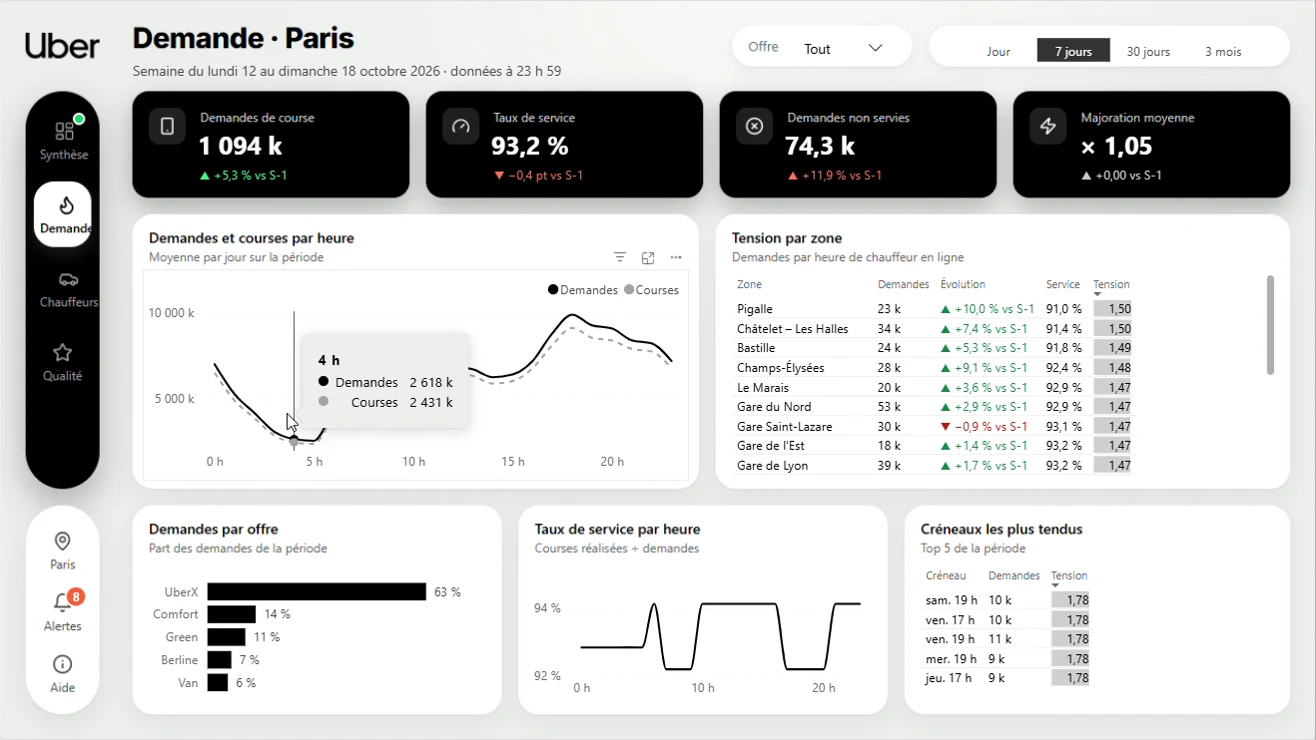Click the Majoration moyenne value × 1,05
Viewport: 1316px width, 740px height.
pos(1117,146)
